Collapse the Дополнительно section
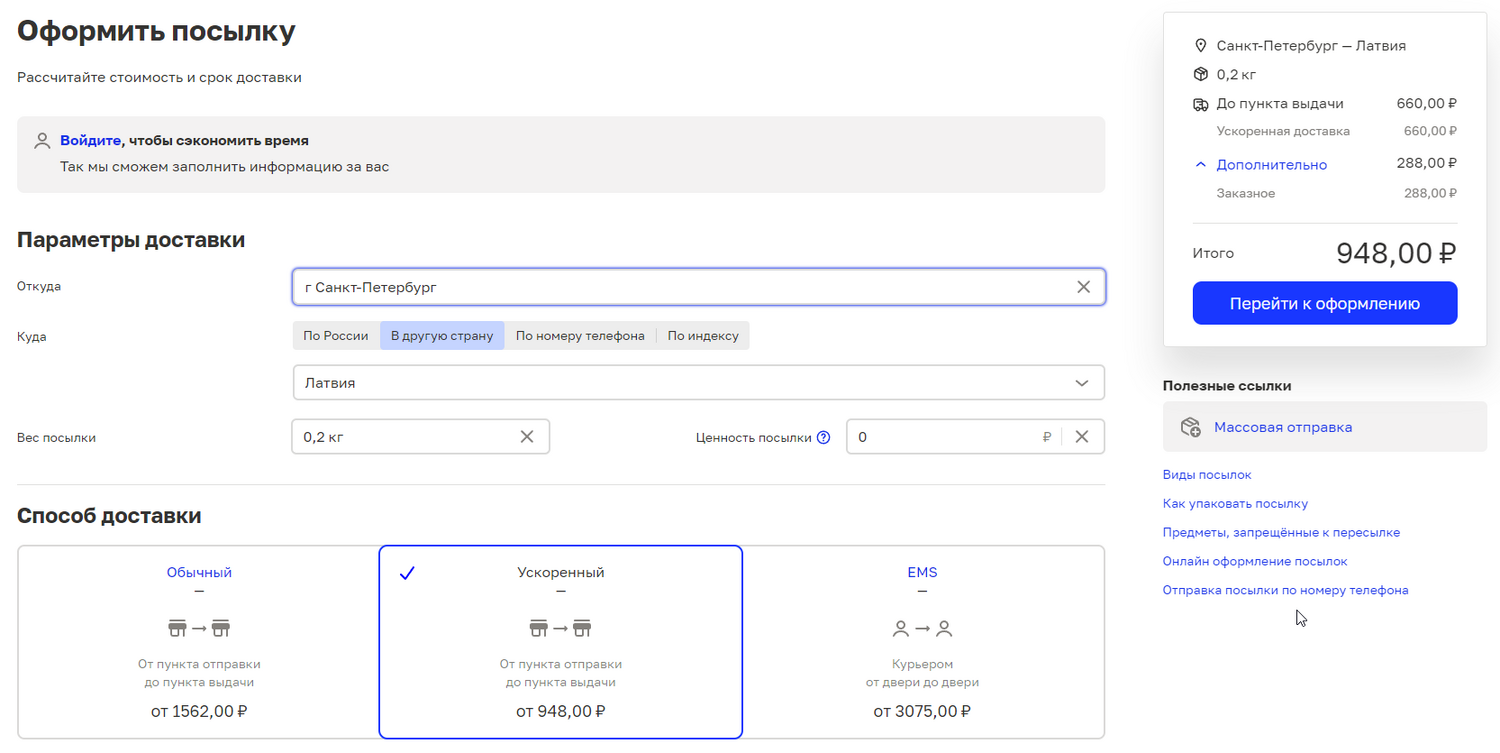Image resolution: width=1500 pixels, height=753 pixels. [1201, 165]
